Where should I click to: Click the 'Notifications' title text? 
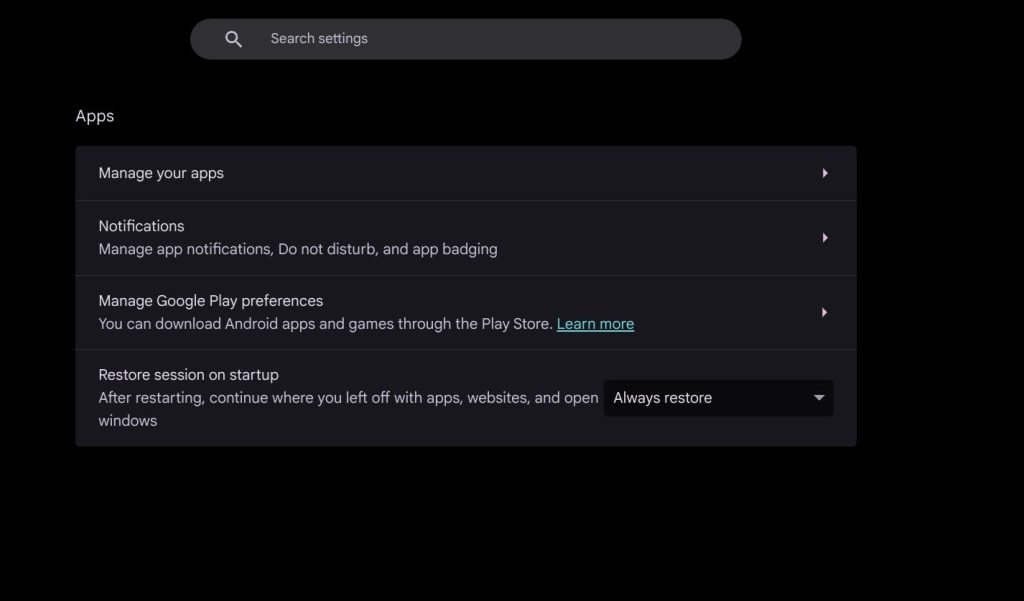[141, 226]
